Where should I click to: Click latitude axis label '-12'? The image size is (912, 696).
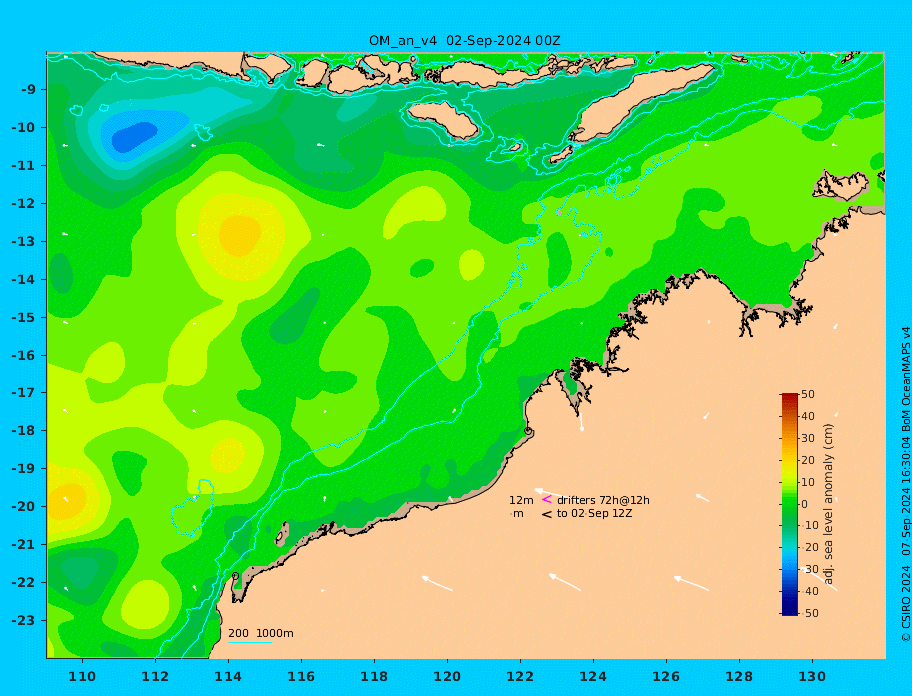tap(23, 203)
